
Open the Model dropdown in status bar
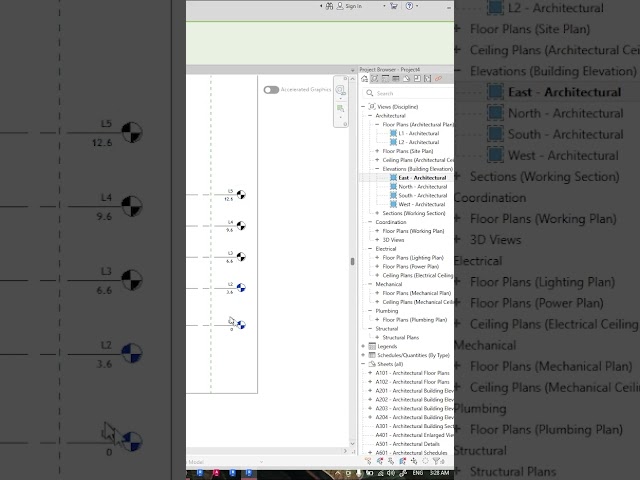261,462
